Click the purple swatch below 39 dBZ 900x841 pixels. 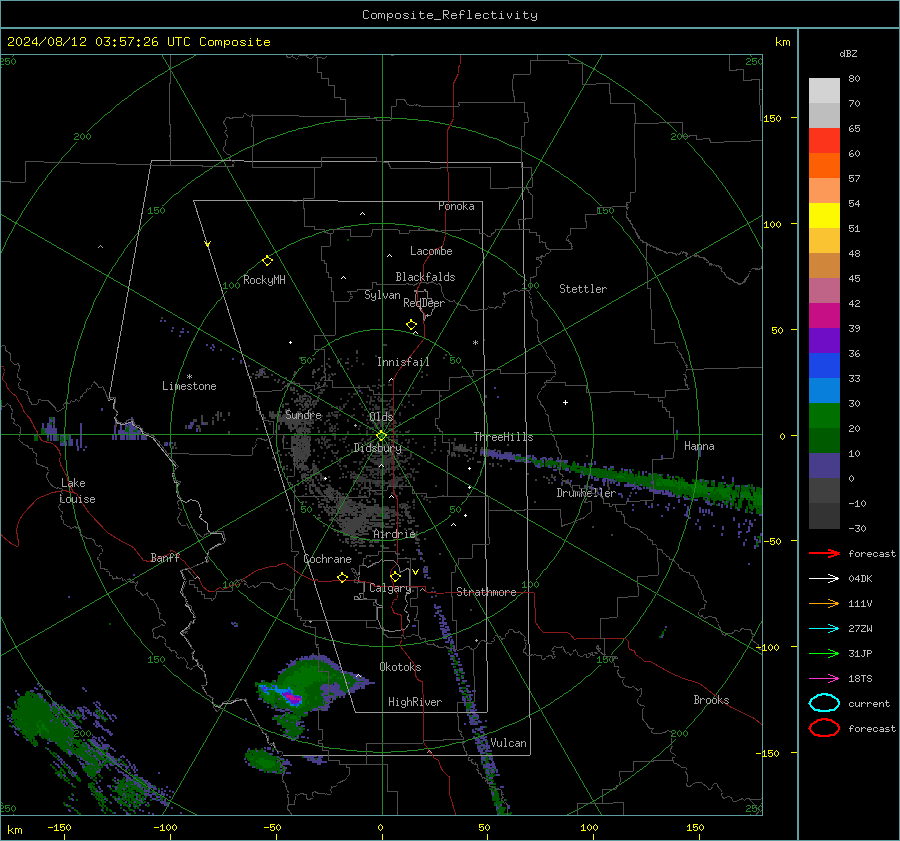824,341
